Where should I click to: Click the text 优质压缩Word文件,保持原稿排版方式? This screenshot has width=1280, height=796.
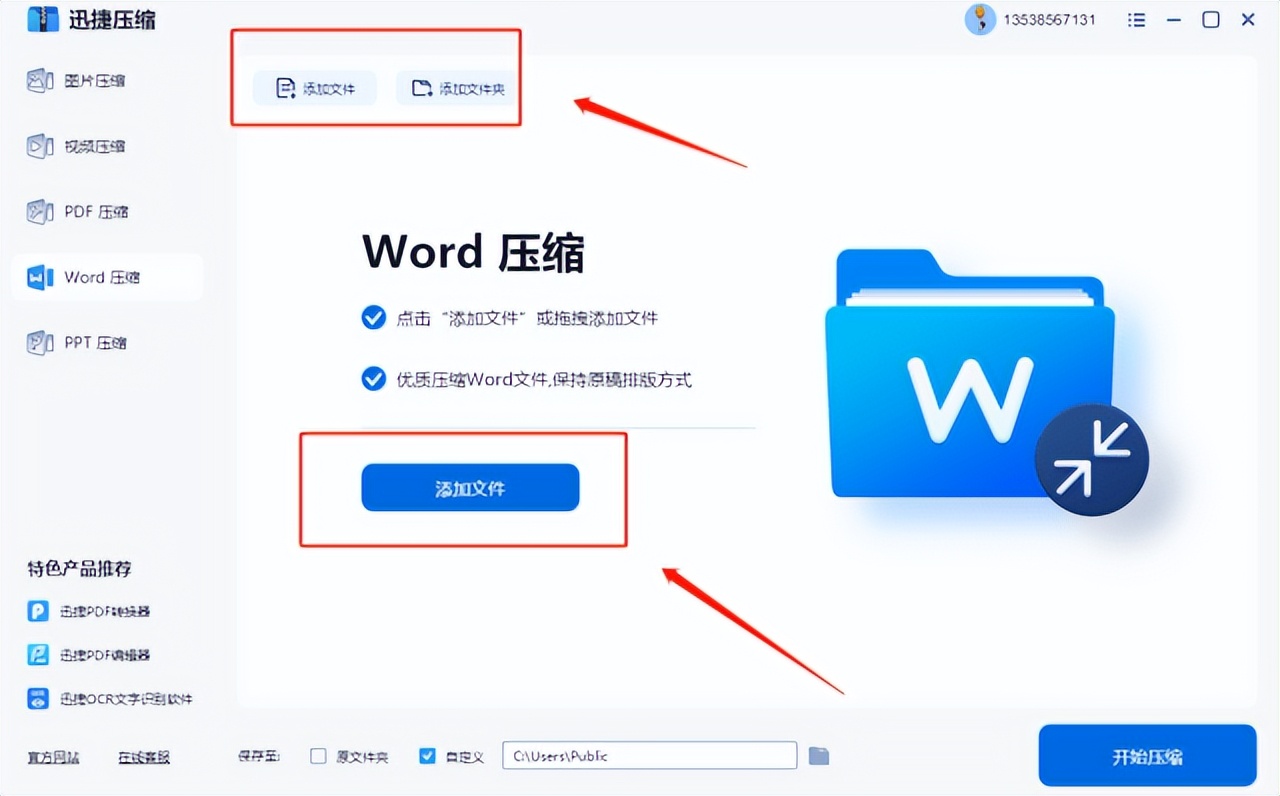click(544, 380)
